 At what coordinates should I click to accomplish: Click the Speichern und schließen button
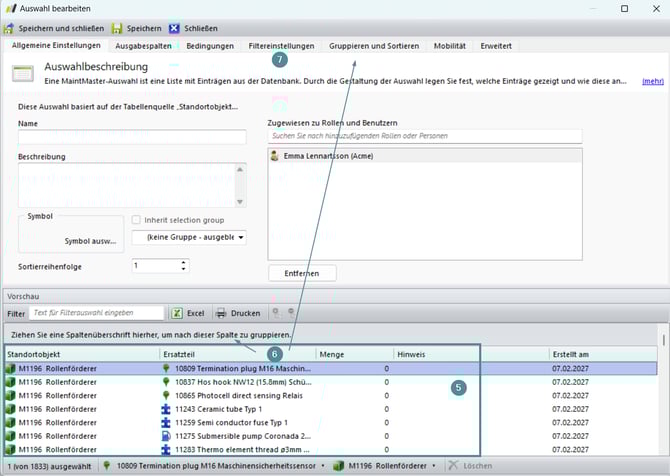(x=54, y=29)
